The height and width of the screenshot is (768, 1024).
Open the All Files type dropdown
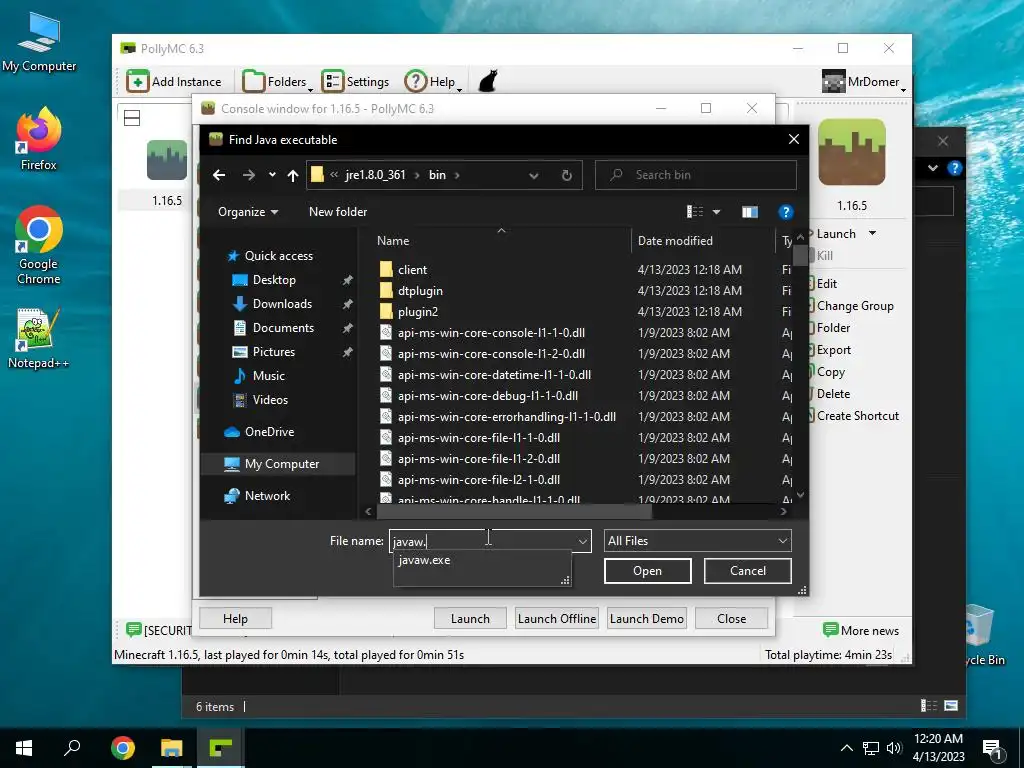[x=697, y=541]
